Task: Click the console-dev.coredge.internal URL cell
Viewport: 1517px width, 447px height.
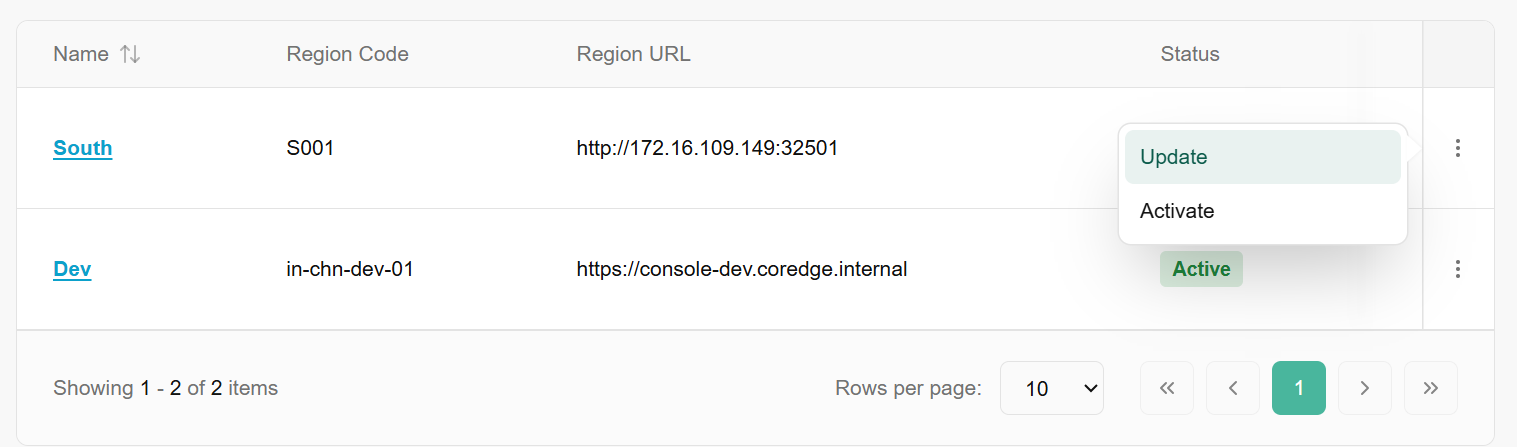Action: [742, 269]
